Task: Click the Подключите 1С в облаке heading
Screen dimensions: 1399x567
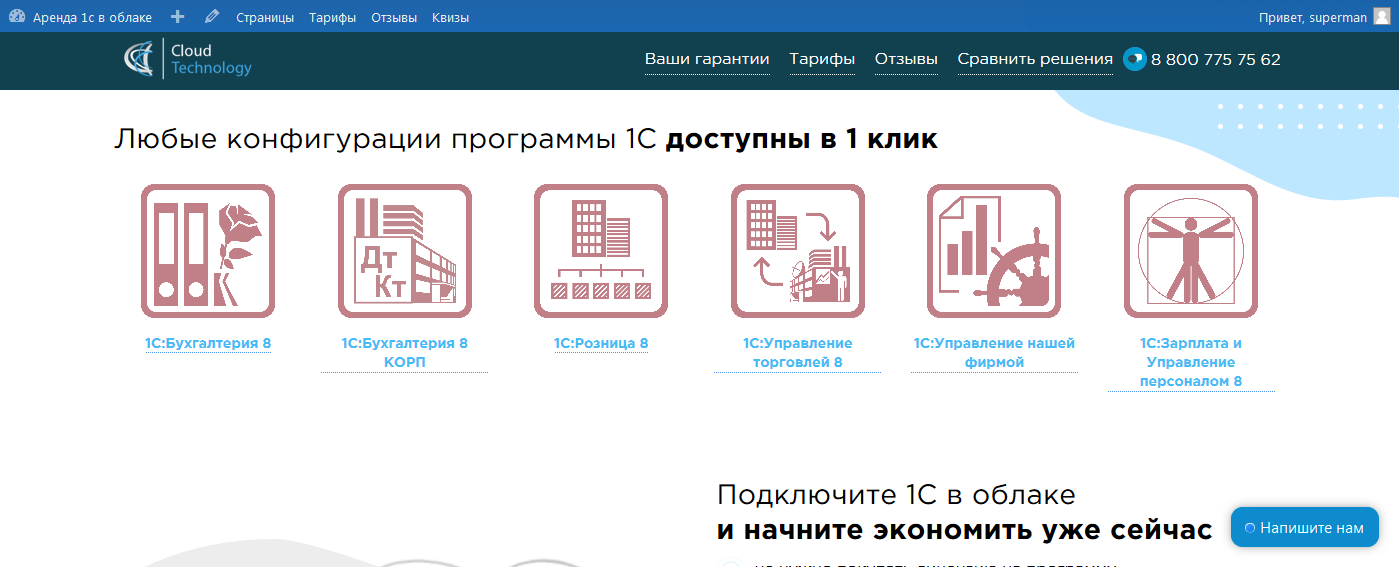Action: coord(896,495)
